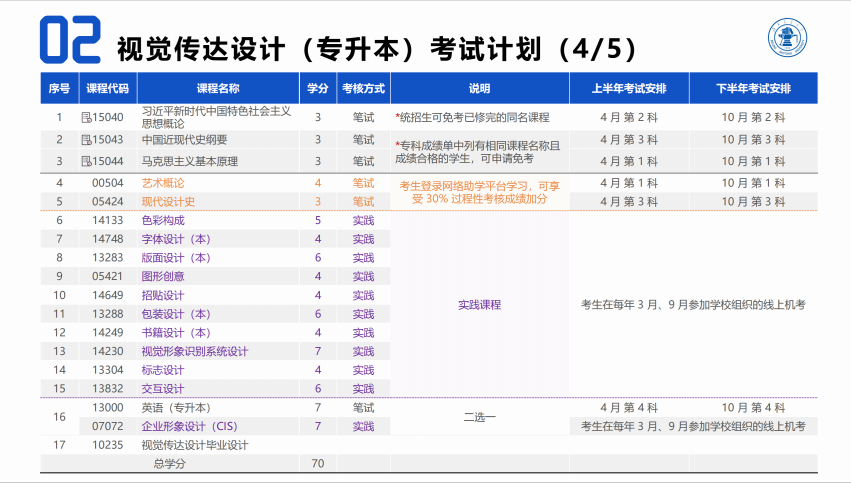This screenshot has height=483, width=851.
Task: Click the 二选一 description cell
Action: (479, 417)
